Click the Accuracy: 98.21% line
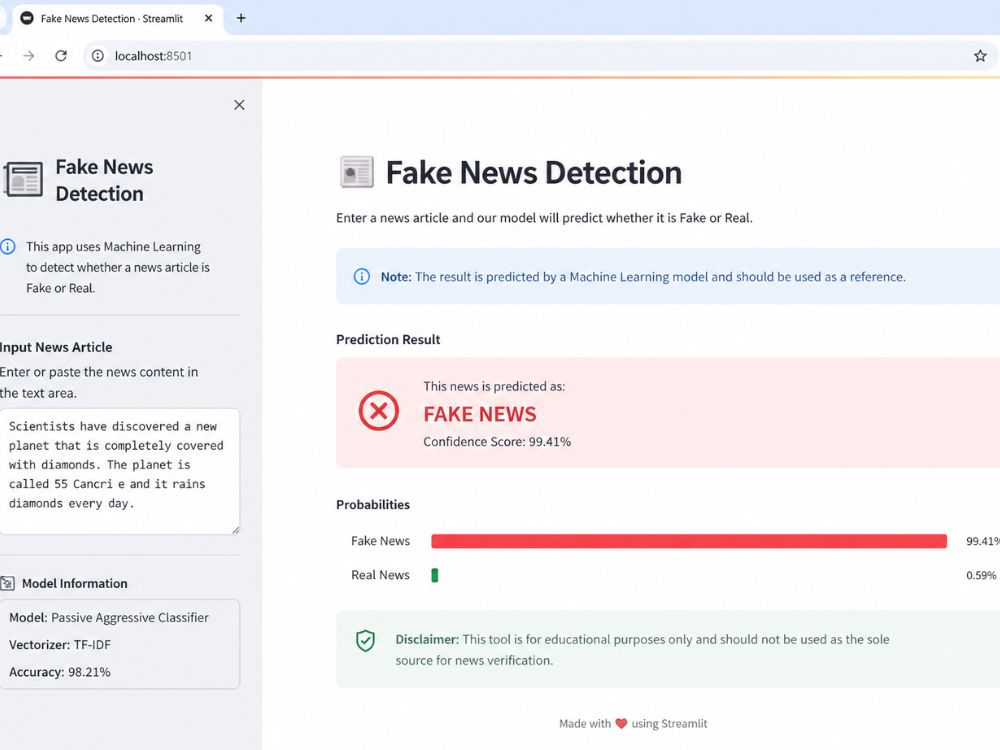 point(60,672)
